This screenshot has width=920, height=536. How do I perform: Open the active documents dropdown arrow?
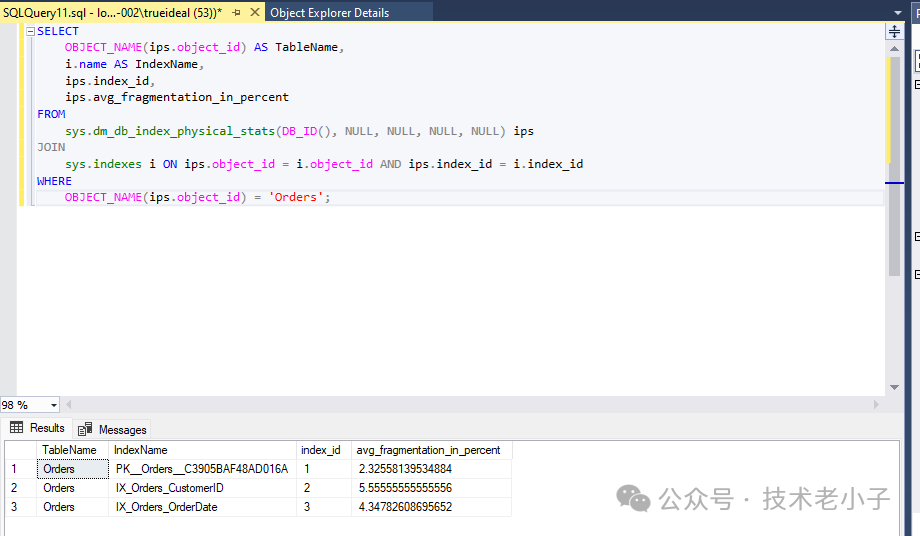[x=898, y=12]
